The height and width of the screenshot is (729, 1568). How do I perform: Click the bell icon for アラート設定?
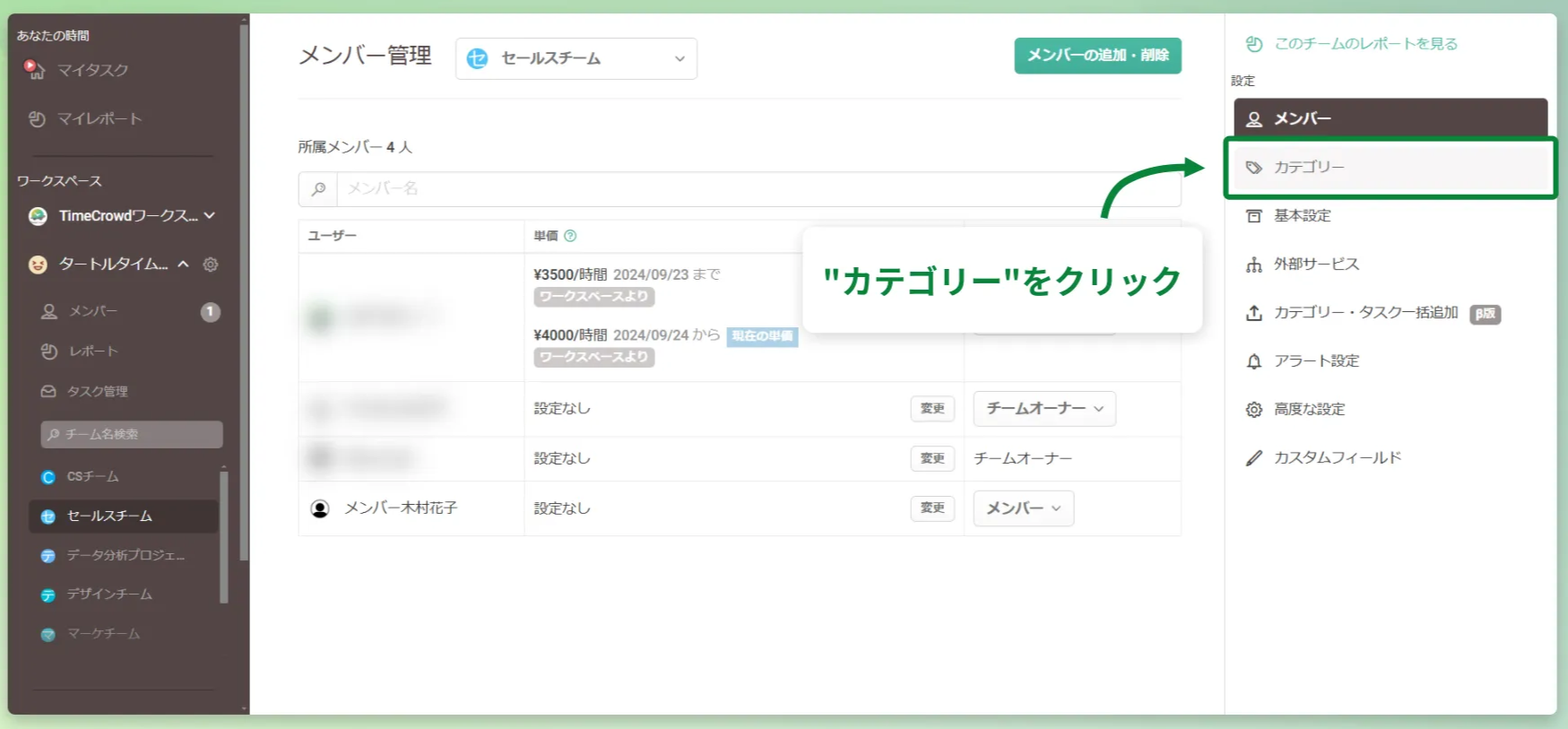coord(1254,361)
